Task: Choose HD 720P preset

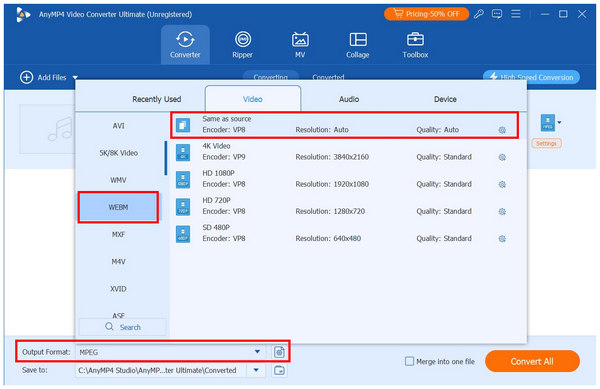Action: (x=344, y=206)
